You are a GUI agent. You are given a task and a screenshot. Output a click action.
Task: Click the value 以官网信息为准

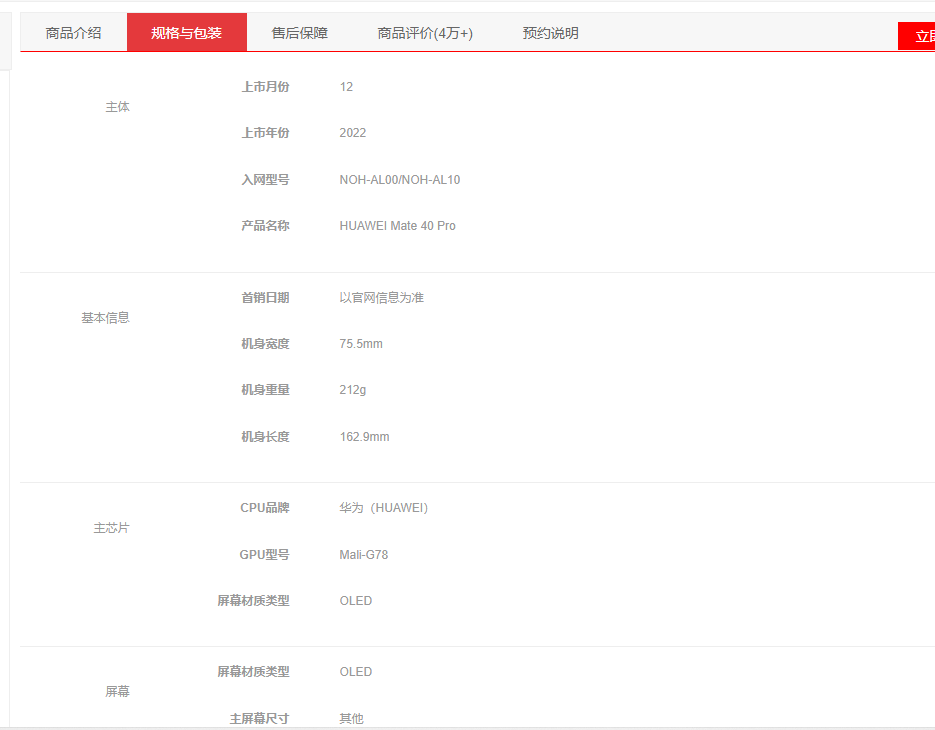382,298
